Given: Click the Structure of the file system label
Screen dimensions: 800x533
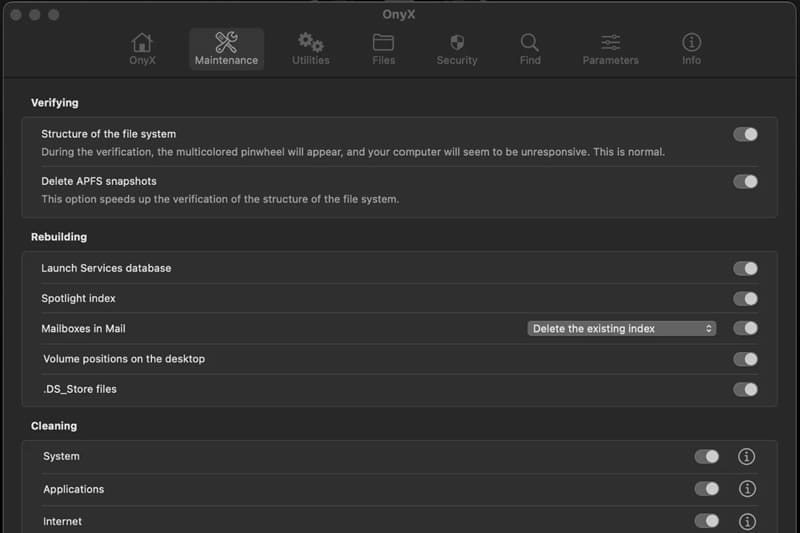Looking at the screenshot, I should point(108,134).
